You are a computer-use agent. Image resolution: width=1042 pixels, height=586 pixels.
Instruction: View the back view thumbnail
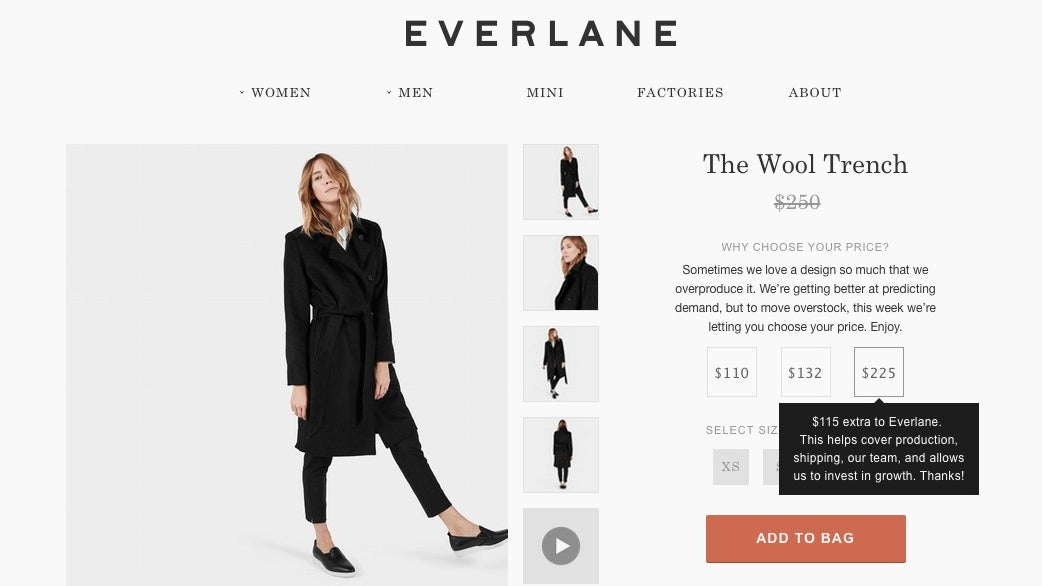point(560,454)
